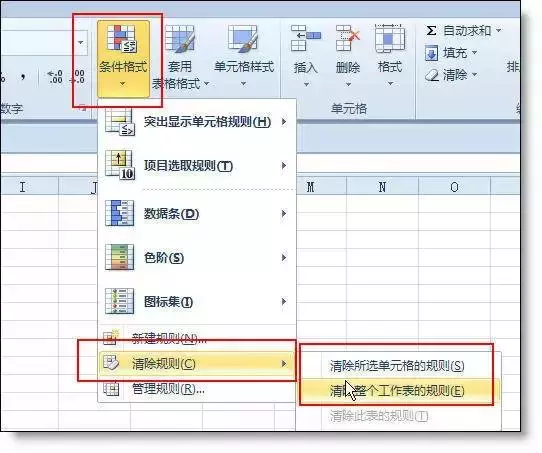Open the 条件格式 conditional formatting button
This screenshot has height=453, width=542.
[x=123, y=59]
